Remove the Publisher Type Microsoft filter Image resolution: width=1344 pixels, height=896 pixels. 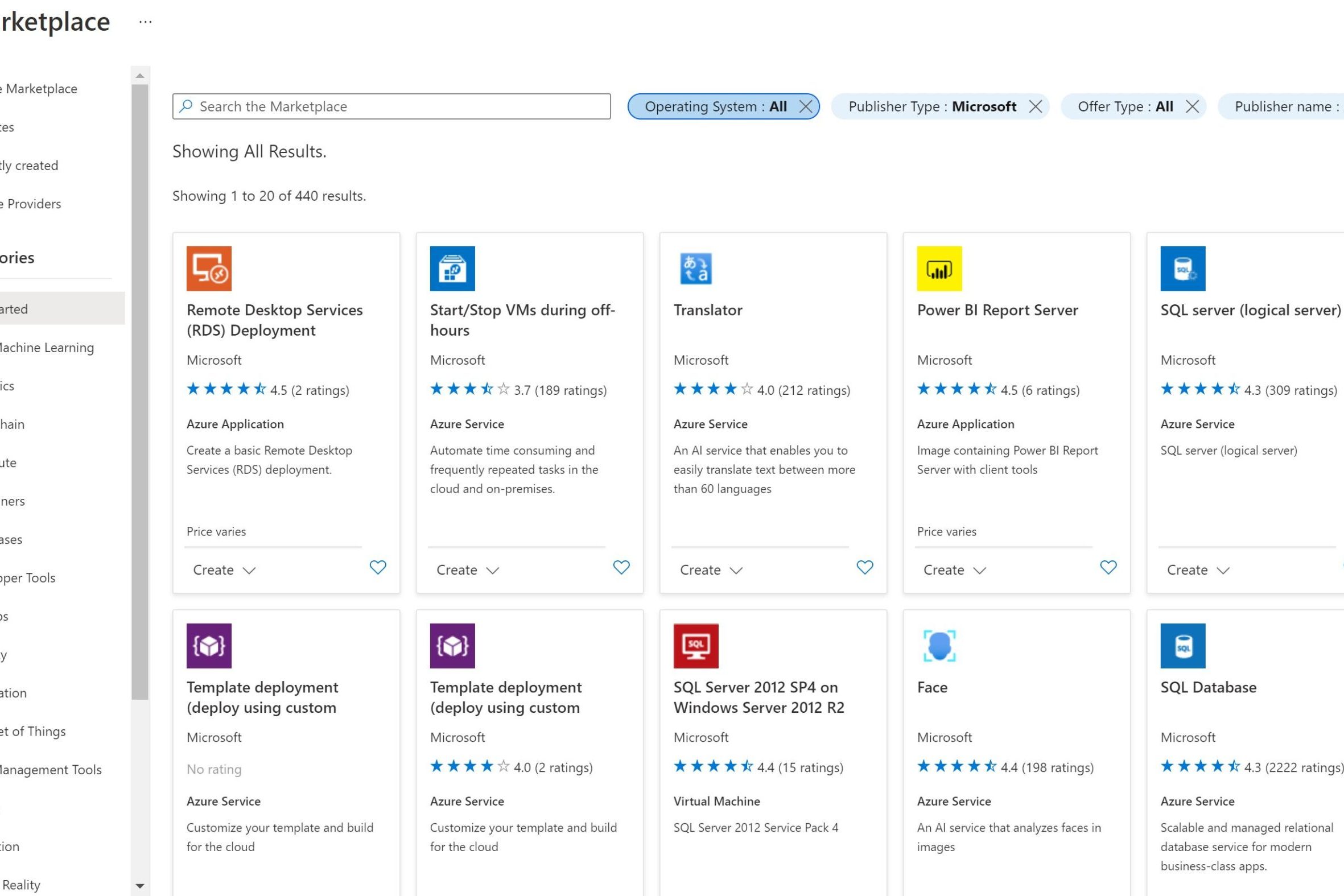click(x=1035, y=106)
